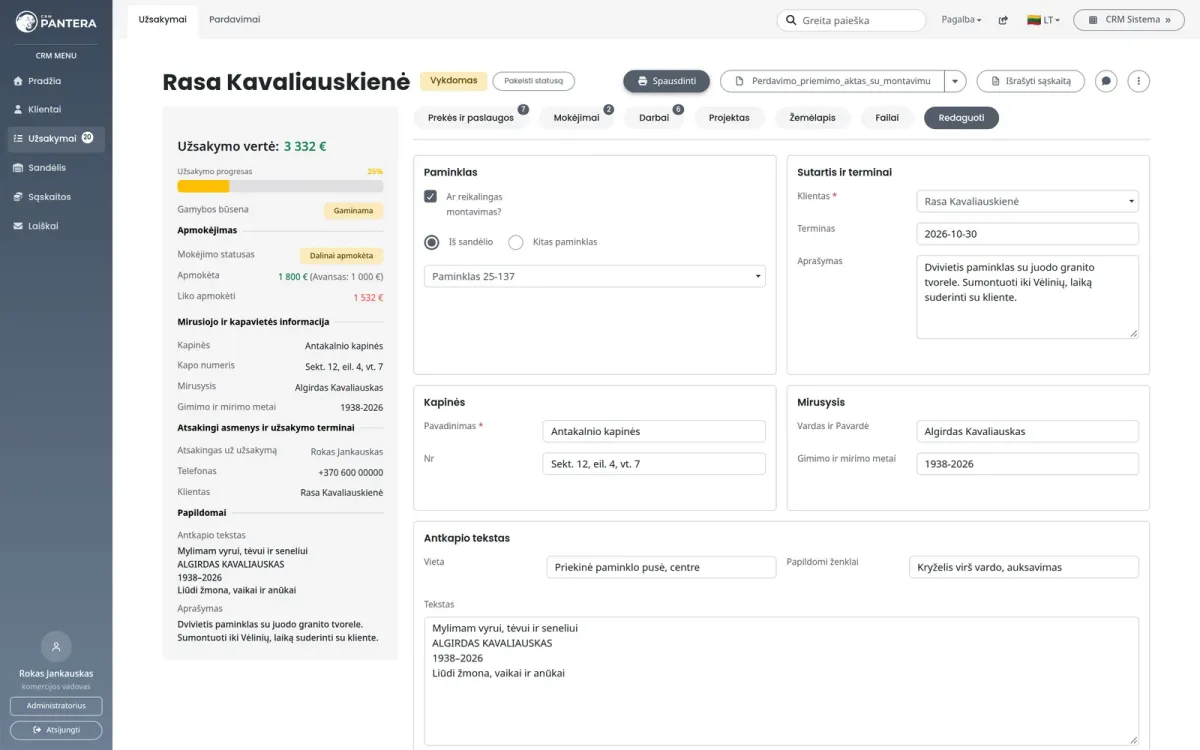Open the three-dot more options menu
The height and width of the screenshot is (750, 1200).
point(1138,81)
